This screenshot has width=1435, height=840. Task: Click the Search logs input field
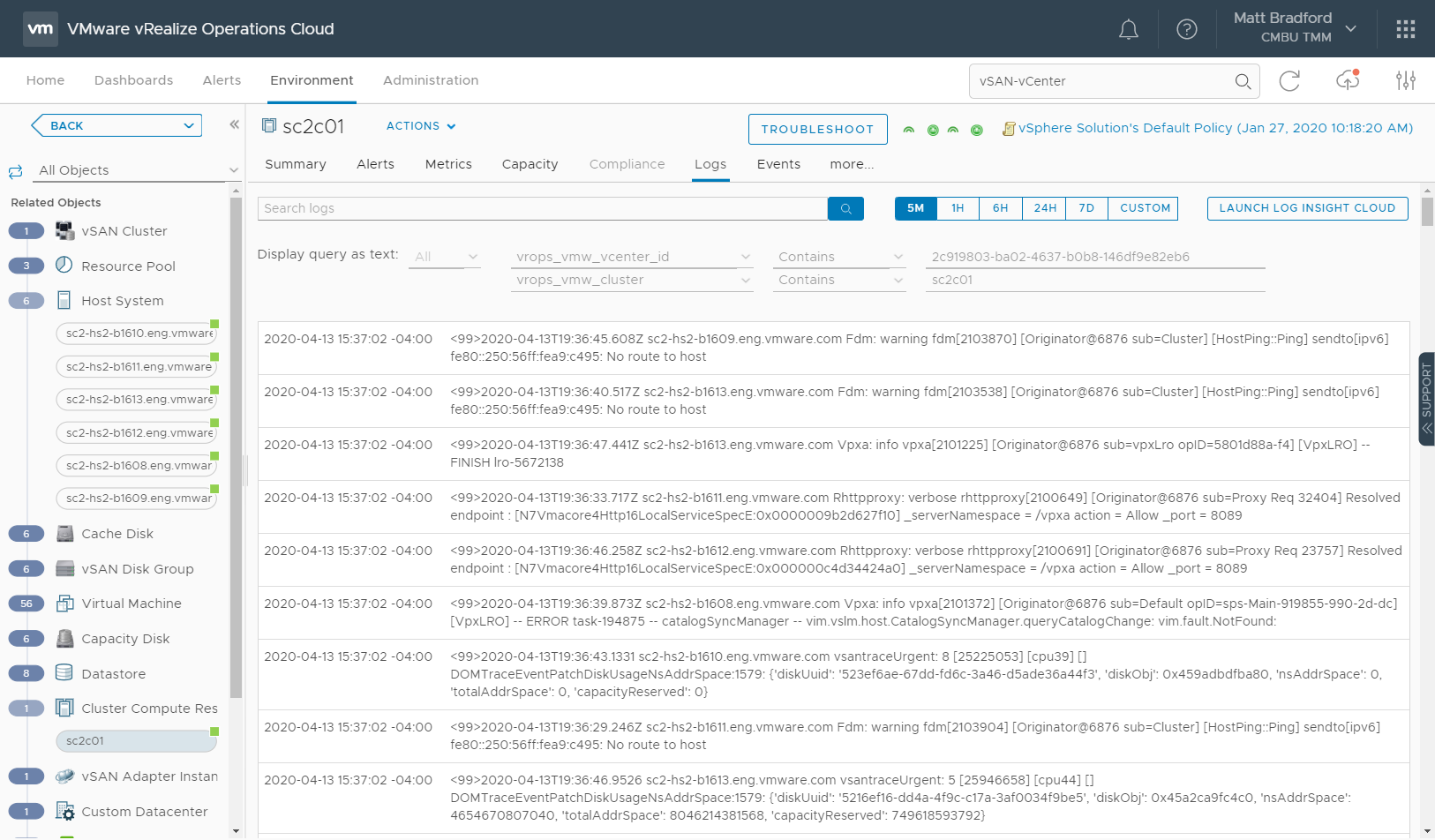point(542,208)
